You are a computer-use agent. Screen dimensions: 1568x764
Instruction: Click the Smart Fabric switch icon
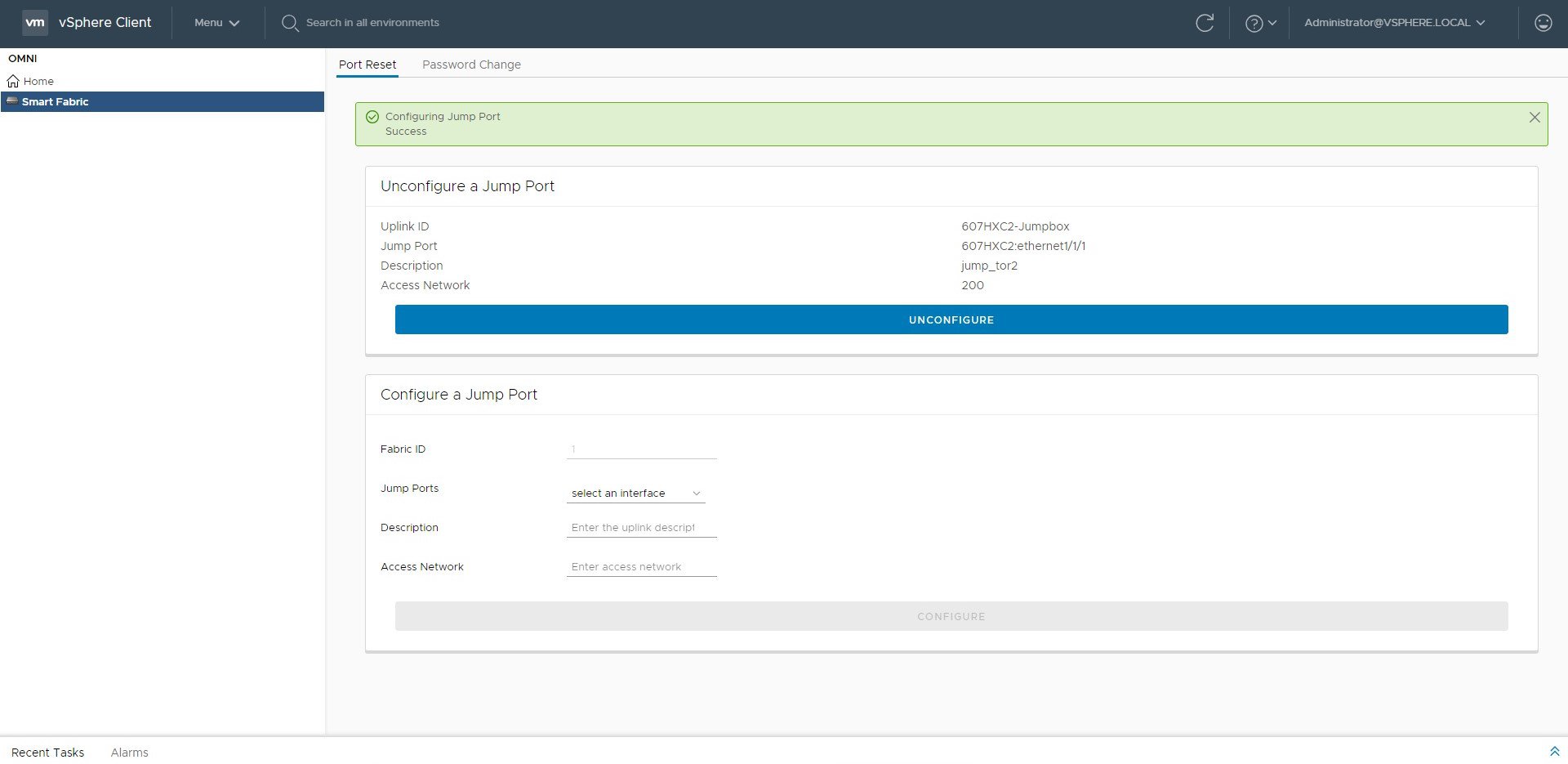12,101
